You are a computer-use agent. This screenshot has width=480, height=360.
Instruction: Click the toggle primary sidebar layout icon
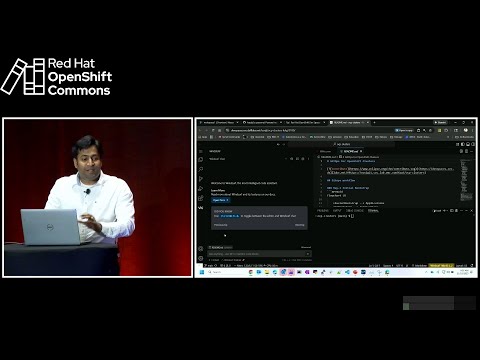pos(463,144)
